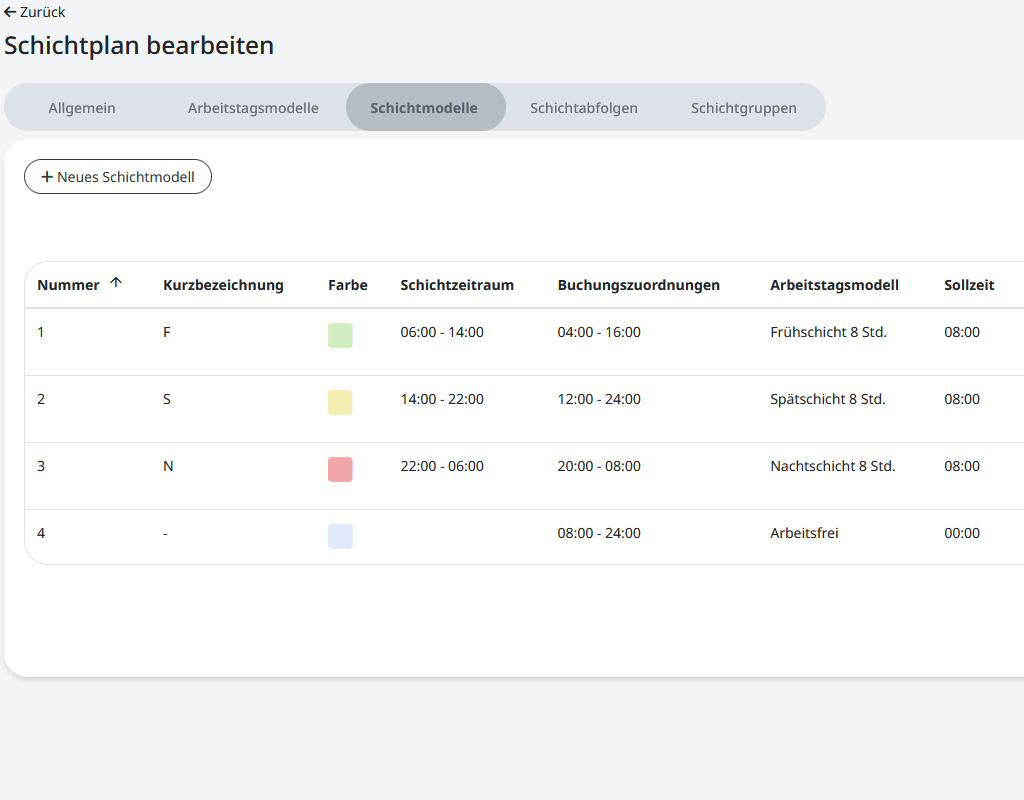The width and height of the screenshot is (1024, 800).
Task: Click the yellow color swatch for shift S
Action: (x=340, y=402)
